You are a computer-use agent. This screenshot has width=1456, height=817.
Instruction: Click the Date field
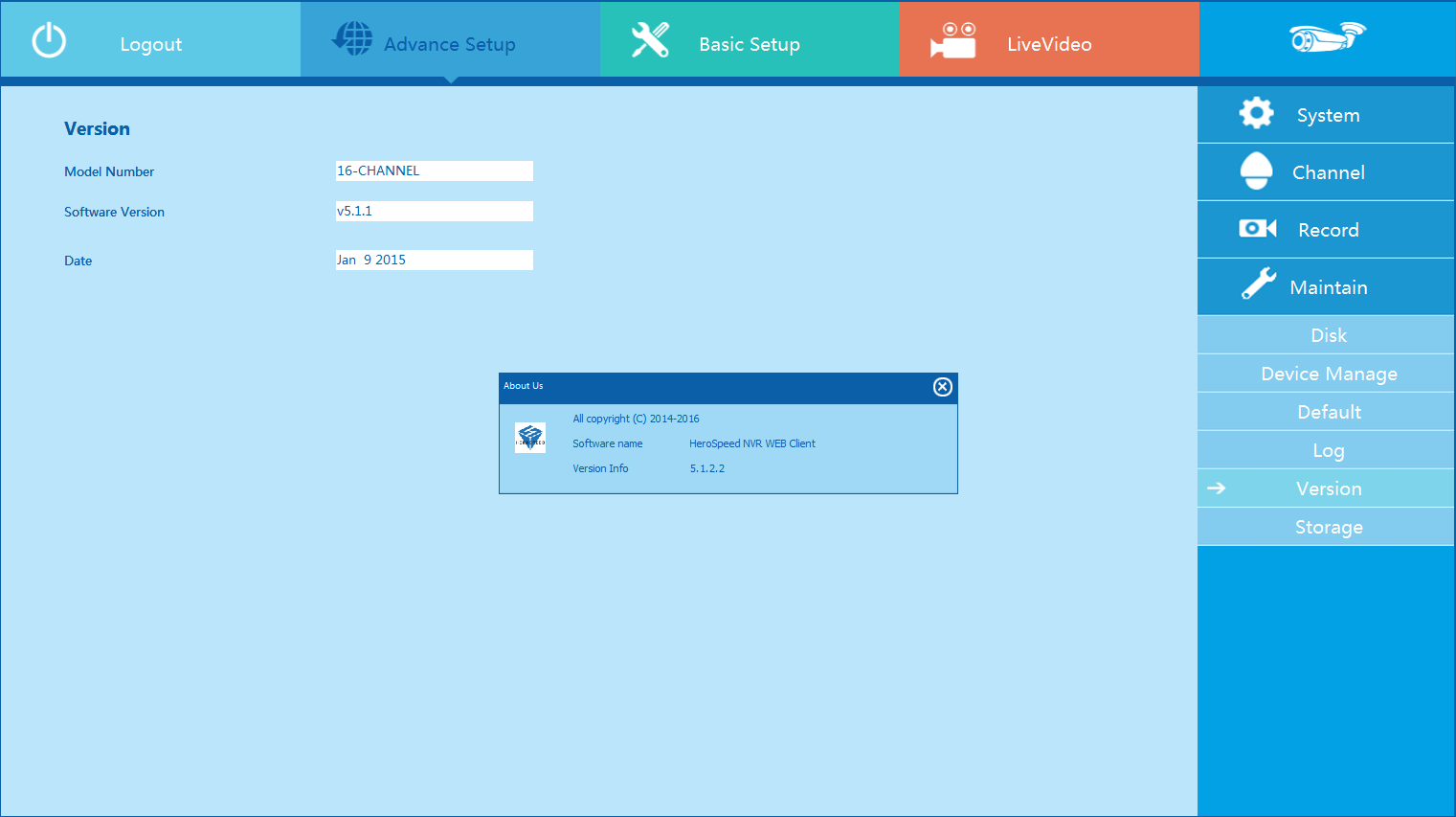click(x=434, y=261)
